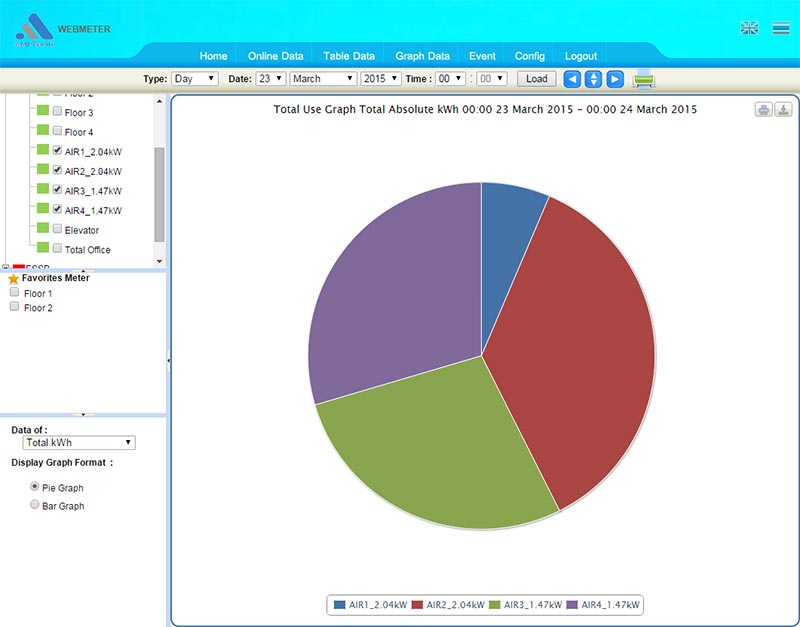Check the Floor 4 checkbox
Viewport: 800px width, 627px height.
(x=57, y=131)
